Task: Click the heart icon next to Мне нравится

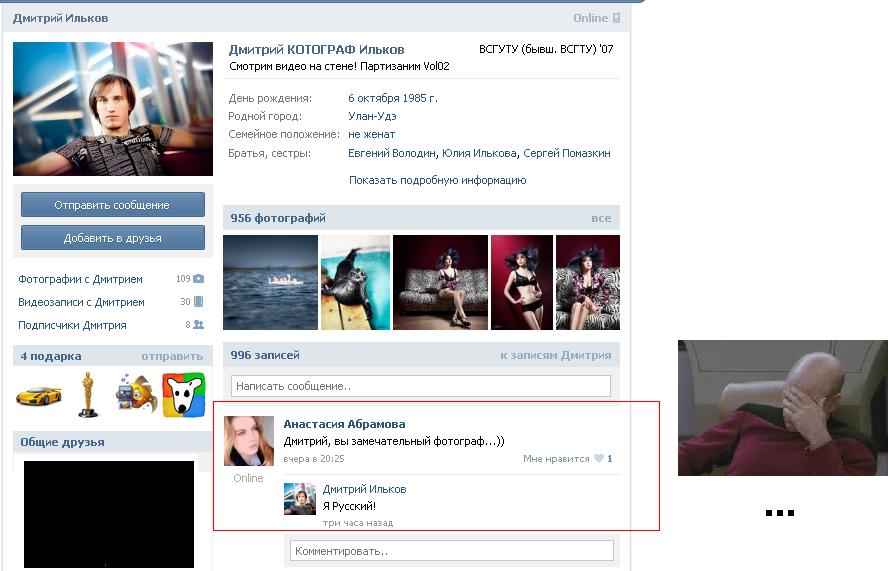Action: click(x=599, y=458)
